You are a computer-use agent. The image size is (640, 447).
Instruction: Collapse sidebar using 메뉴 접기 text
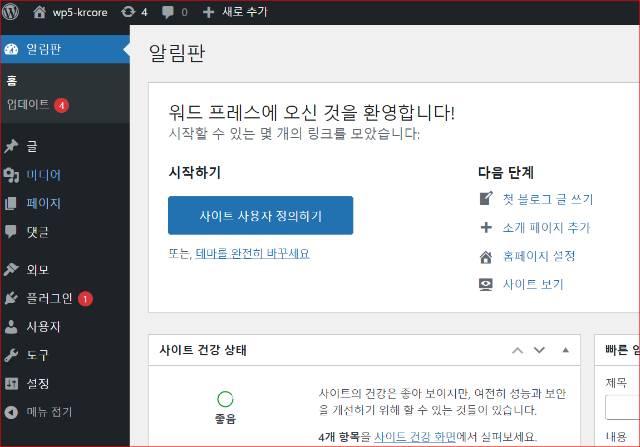click(x=49, y=412)
